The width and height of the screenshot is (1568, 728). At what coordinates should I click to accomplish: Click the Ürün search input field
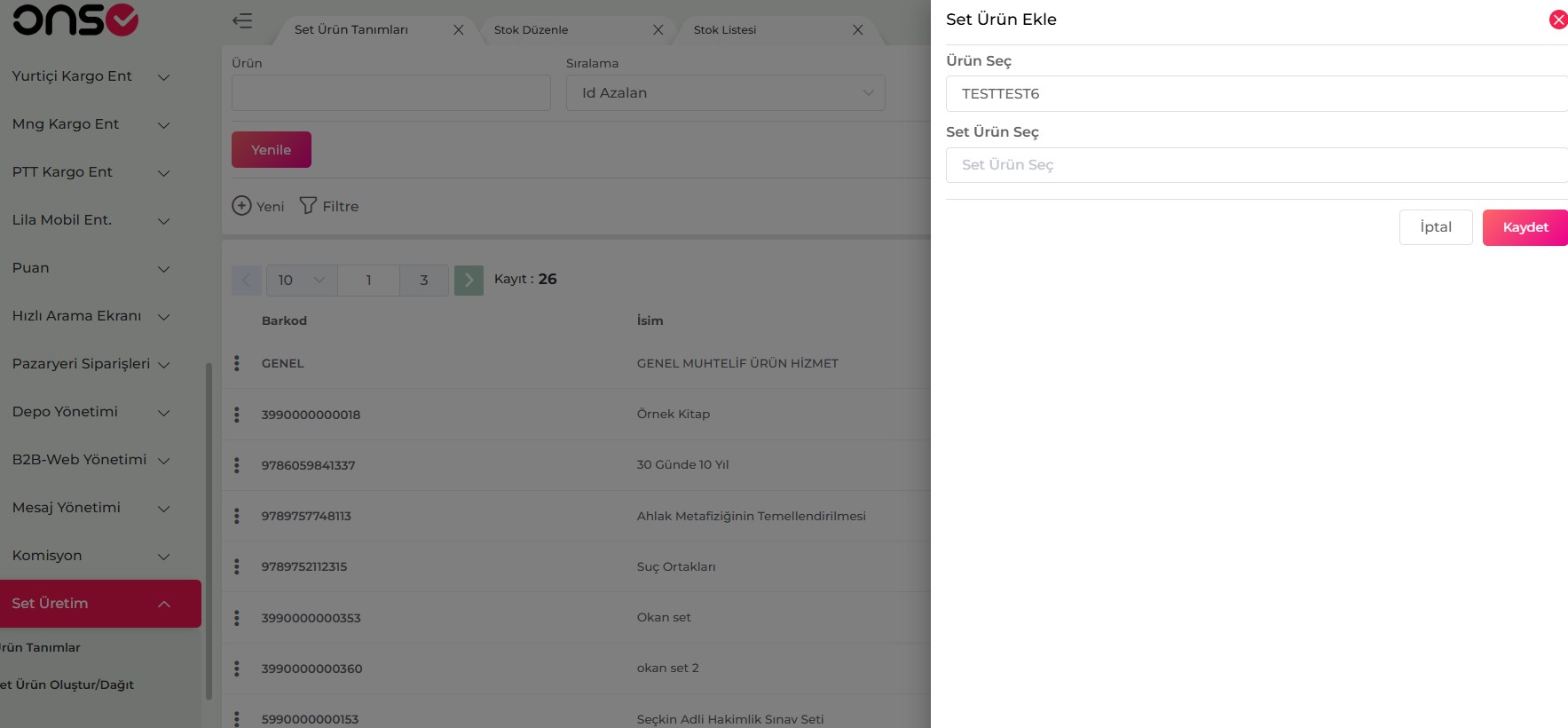click(x=391, y=92)
